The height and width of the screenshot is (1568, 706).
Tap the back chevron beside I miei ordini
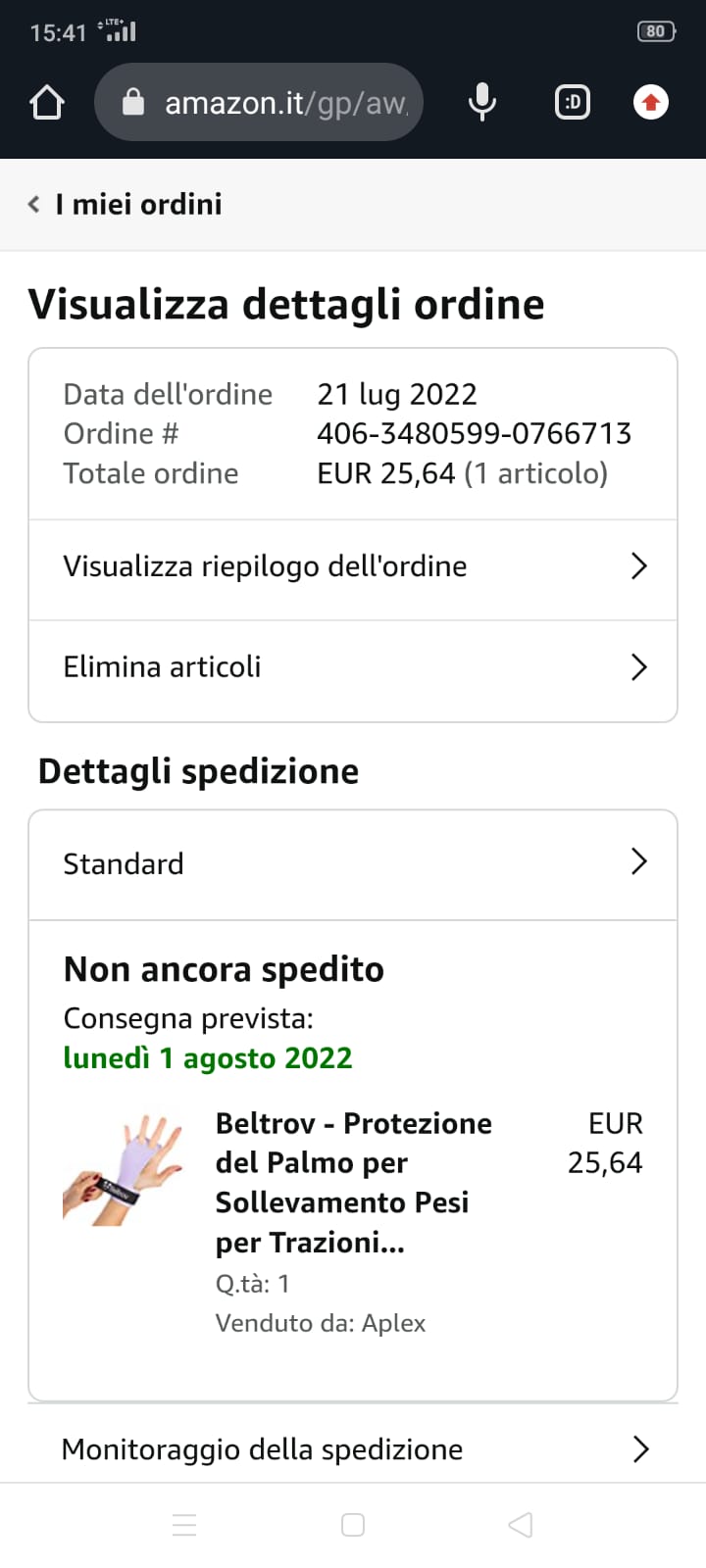point(34,204)
